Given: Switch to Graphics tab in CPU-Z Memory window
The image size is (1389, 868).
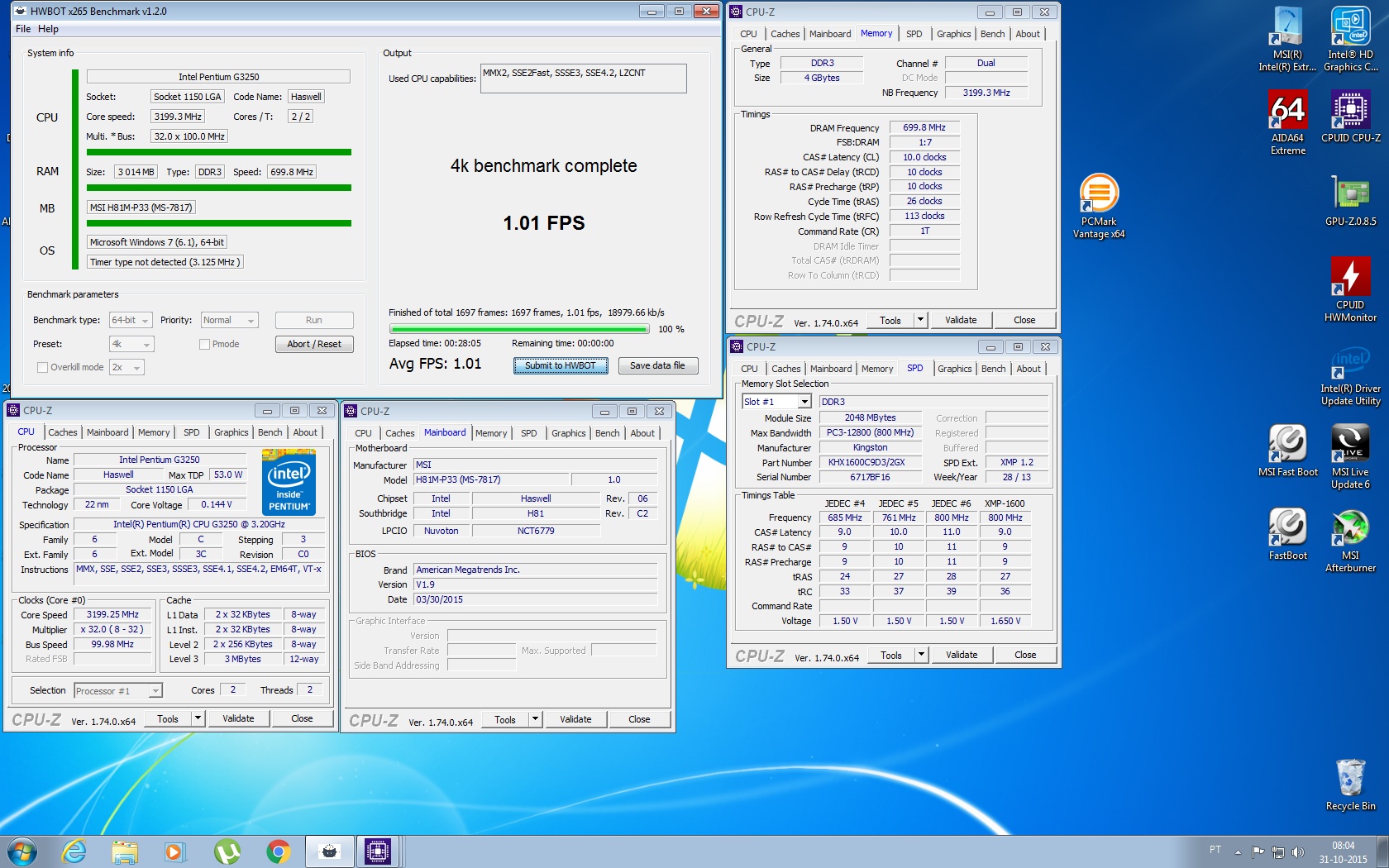Looking at the screenshot, I should click(x=953, y=34).
